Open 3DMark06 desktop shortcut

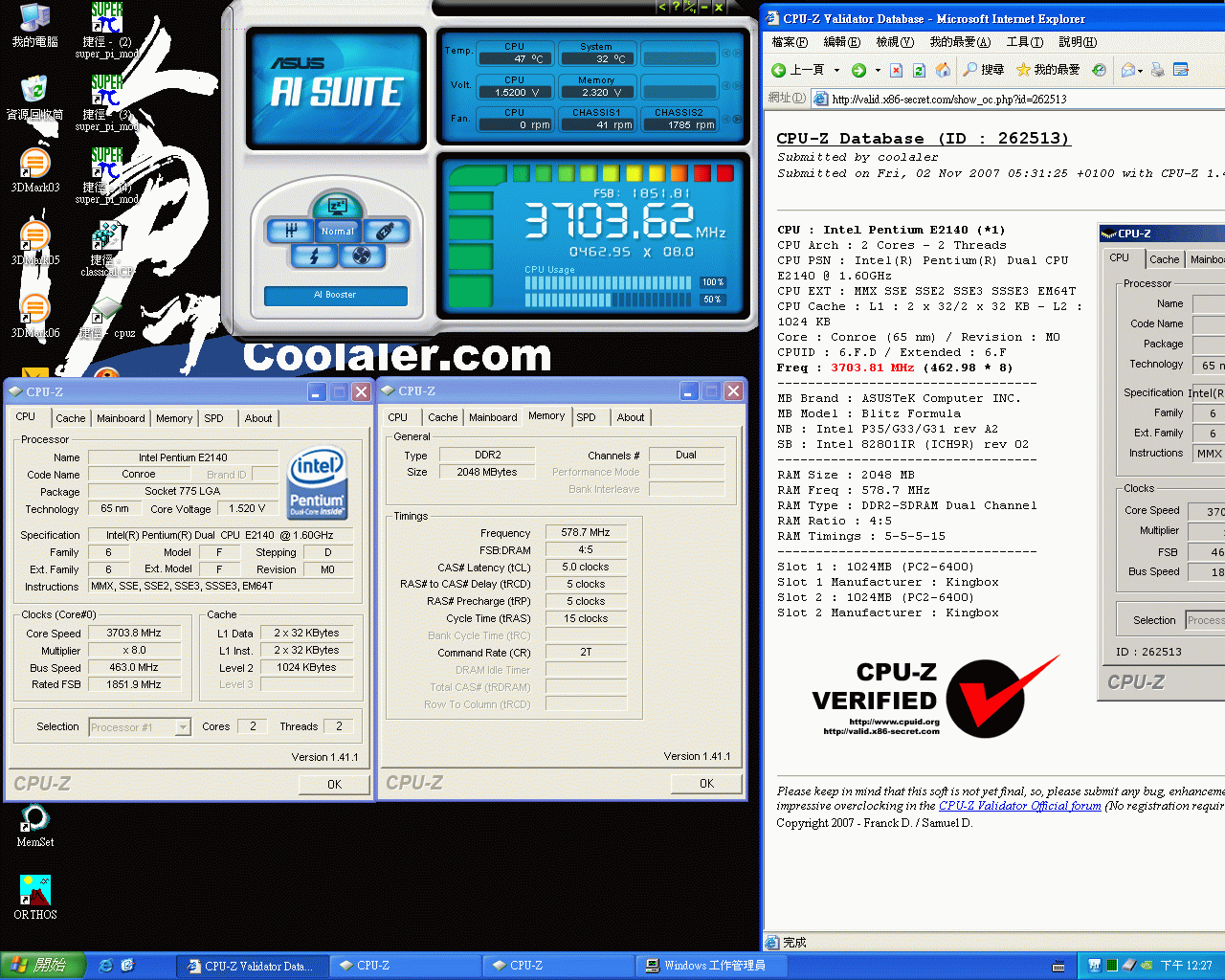point(35,316)
